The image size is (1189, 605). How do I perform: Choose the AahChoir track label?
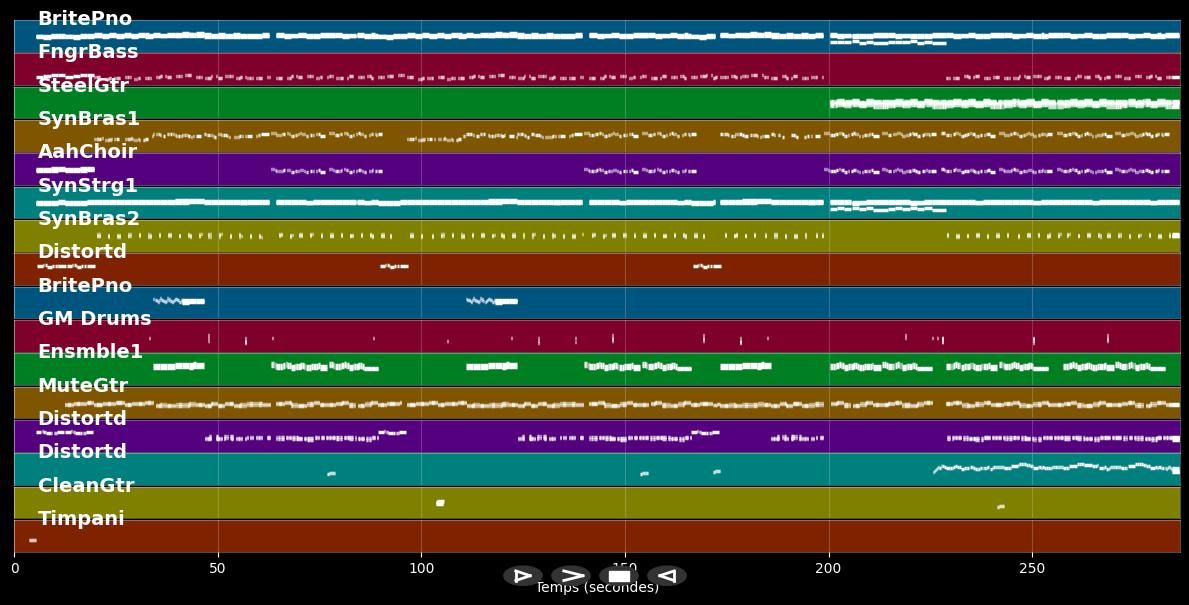tap(87, 152)
